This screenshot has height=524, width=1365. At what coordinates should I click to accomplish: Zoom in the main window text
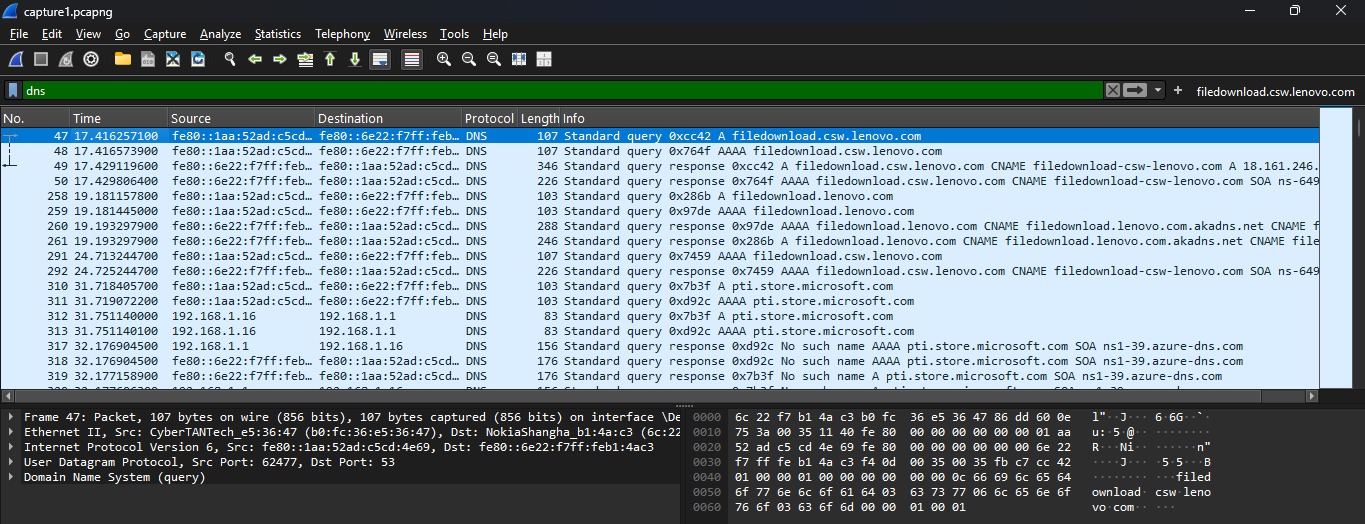444,60
